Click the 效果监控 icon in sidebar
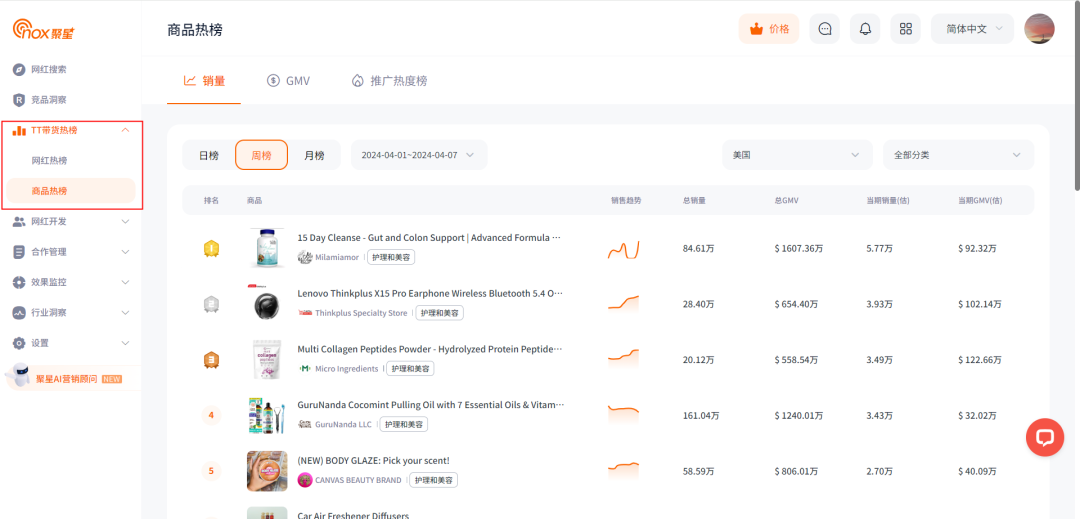The image size is (1080, 519). 19,282
